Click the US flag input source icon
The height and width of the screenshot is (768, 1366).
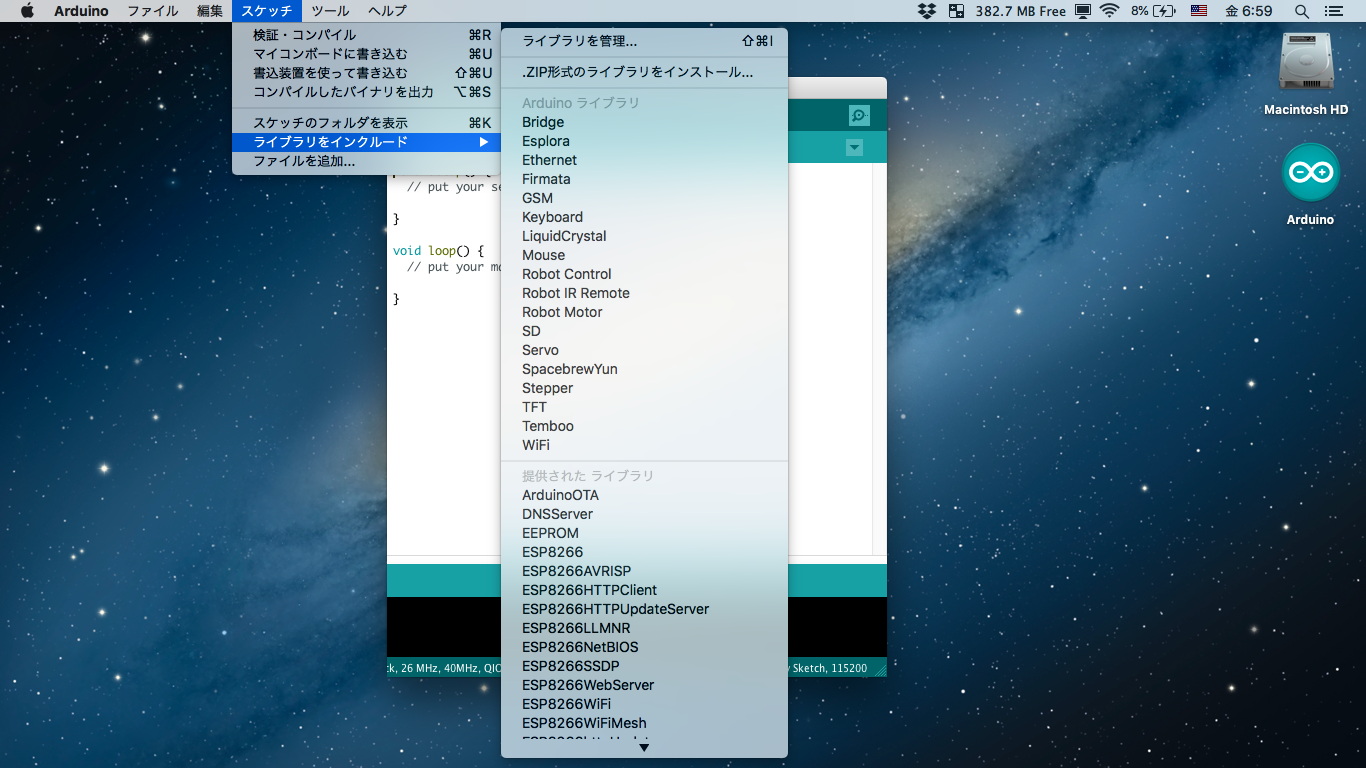[x=1199, y=11]
